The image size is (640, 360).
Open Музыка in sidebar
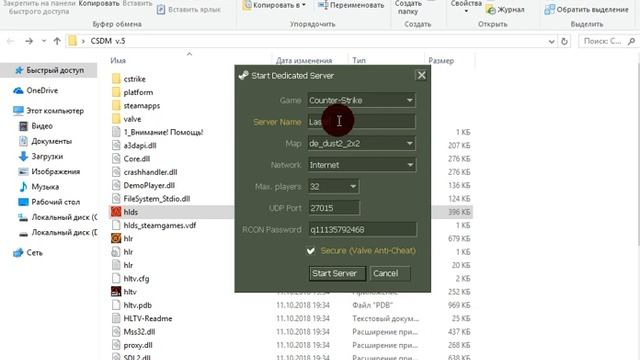39,187
